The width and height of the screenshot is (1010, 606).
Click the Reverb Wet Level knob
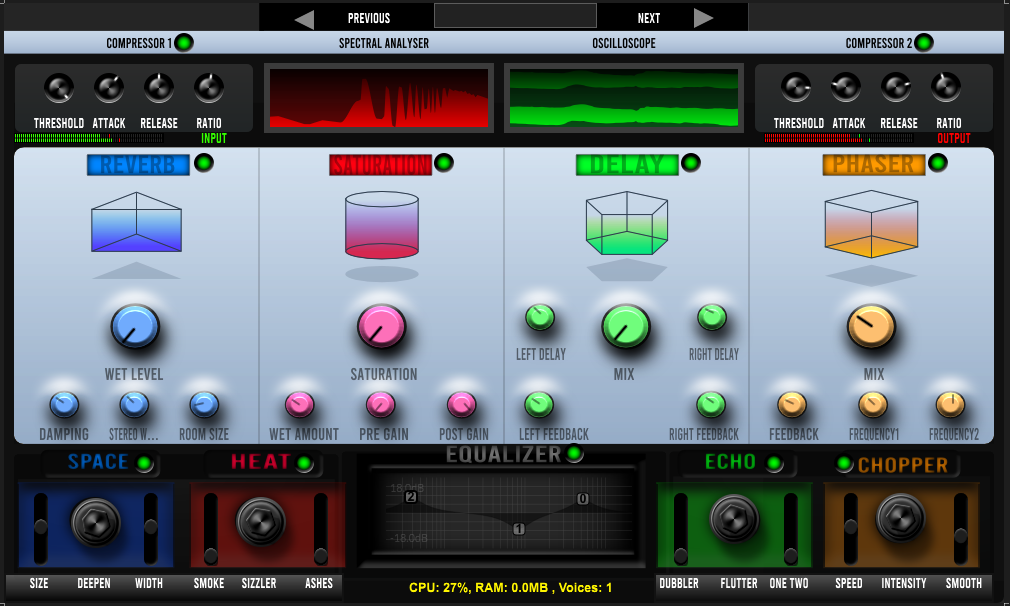[x=135, y=327]
